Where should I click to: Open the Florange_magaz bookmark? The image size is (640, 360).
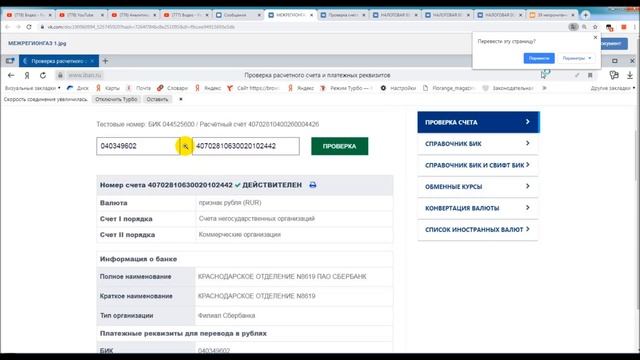coord(449,88)
